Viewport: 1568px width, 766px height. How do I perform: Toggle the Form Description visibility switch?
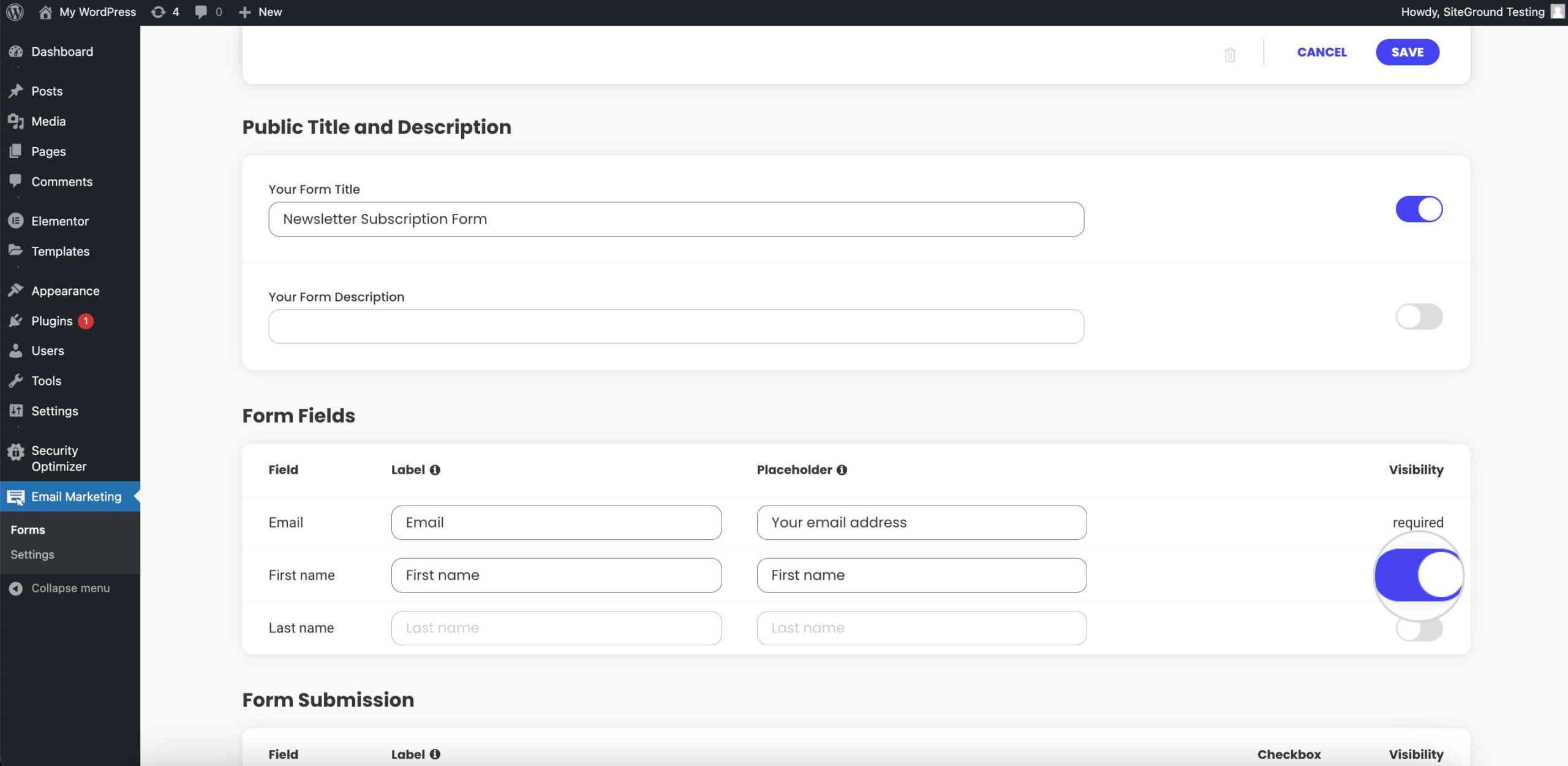point(1419,316)
